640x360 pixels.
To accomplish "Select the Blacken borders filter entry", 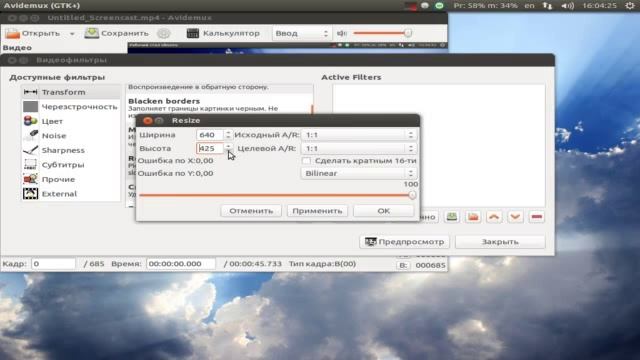I will [219, 104].
